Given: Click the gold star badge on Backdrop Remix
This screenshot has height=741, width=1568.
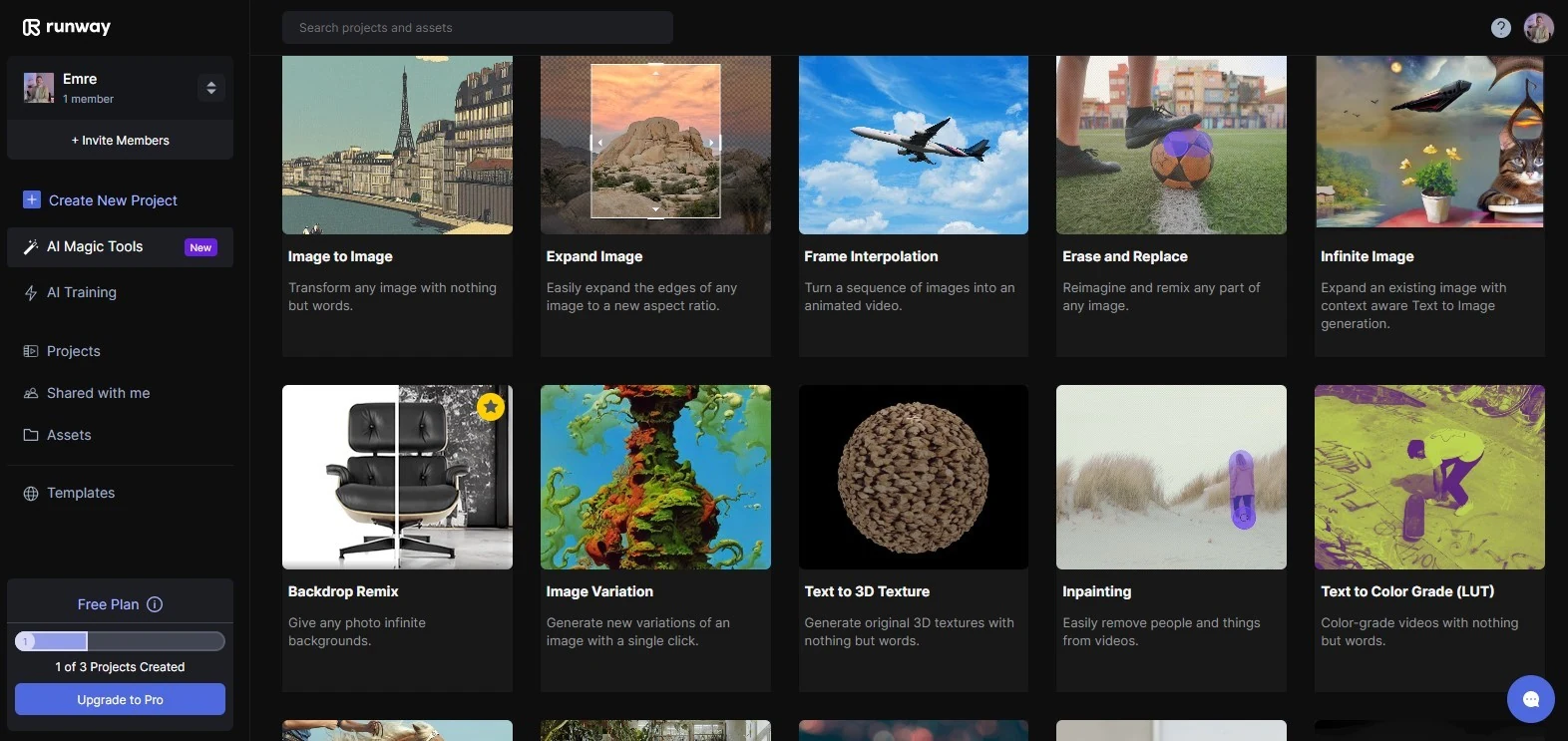Looking at the screenshot, I should pyautogui.click(x=491, y=407).
